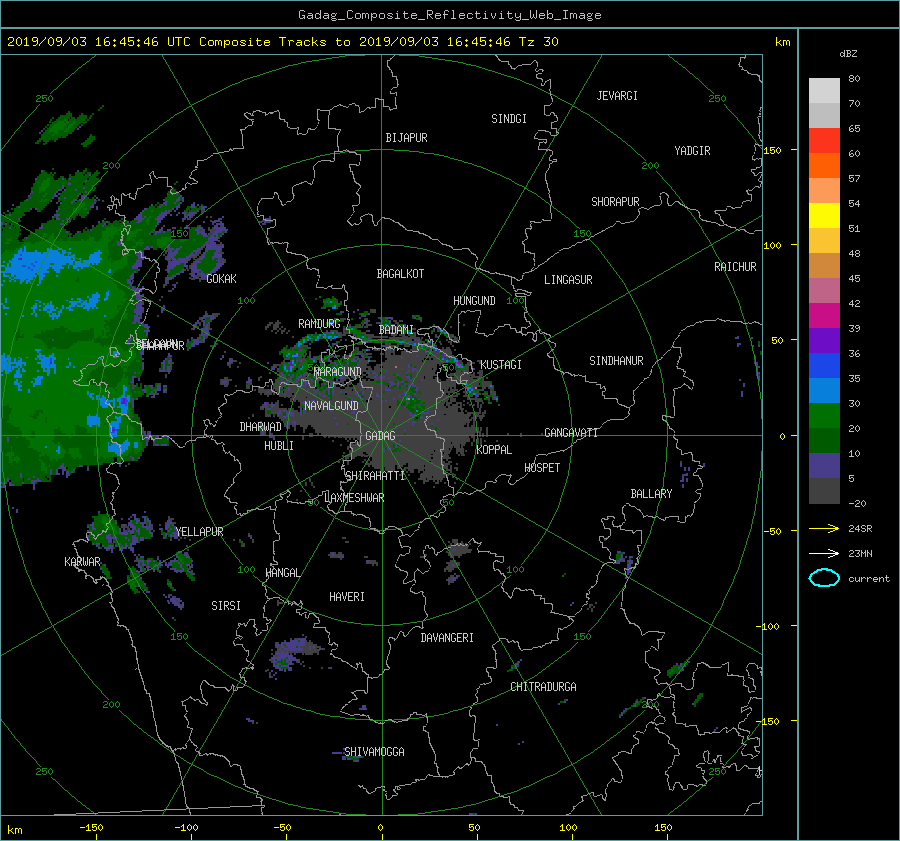Click the BIJAPUR city label
This screenshot has width=900, height=841.
pyautogui.click(x=406, y=138)
